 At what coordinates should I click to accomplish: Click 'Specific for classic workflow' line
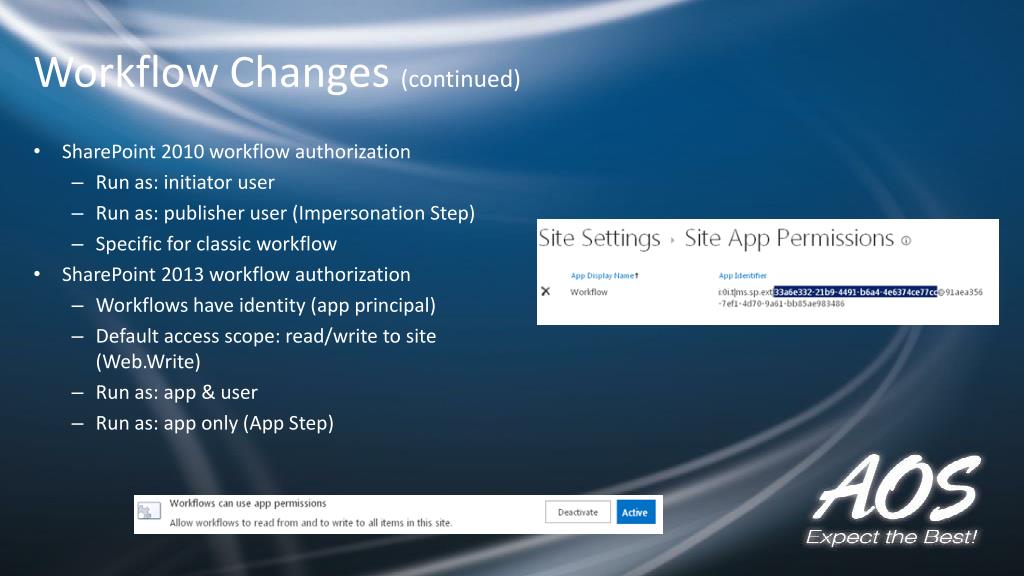pos(216,244)
